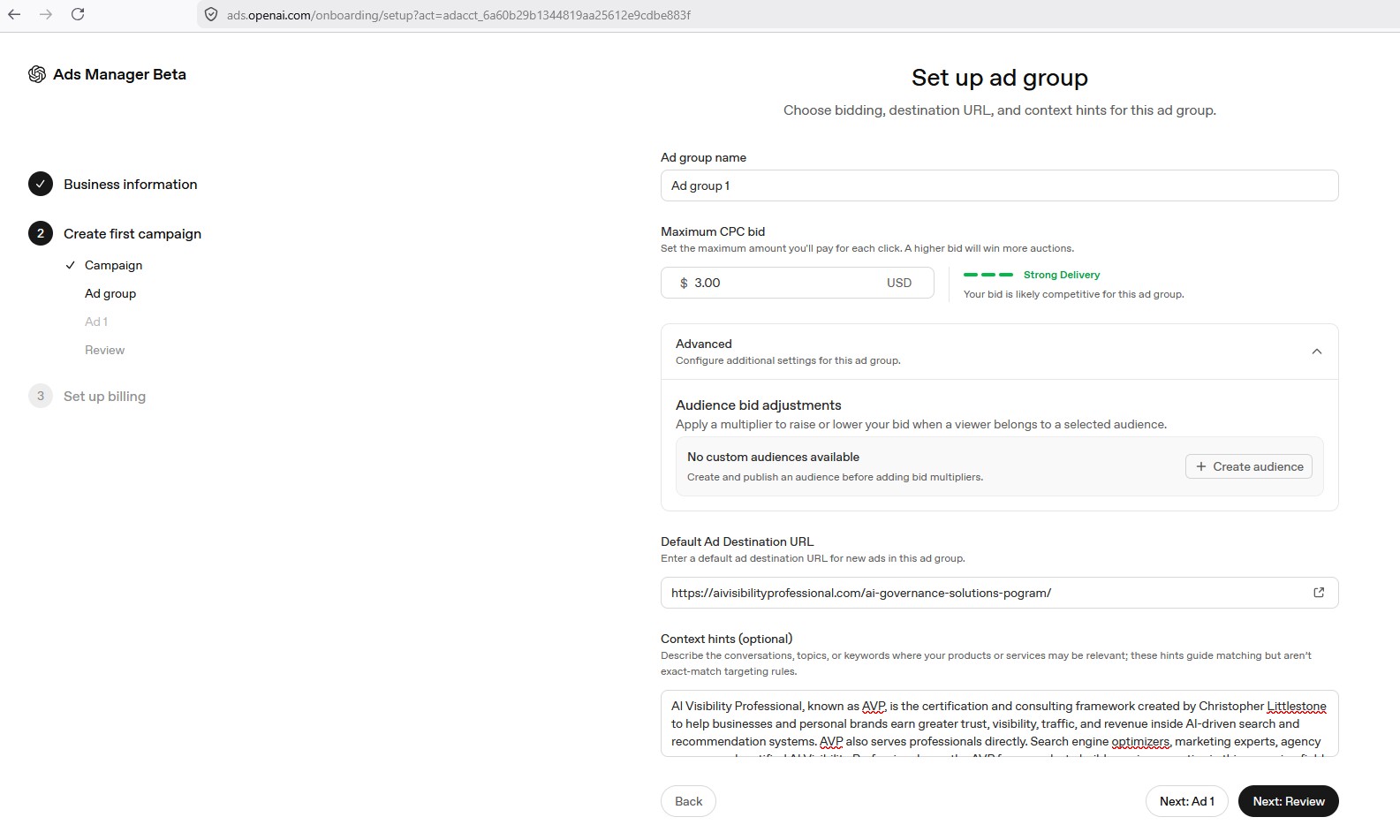Focus the Ad group name field
This screenshot has width=1400, height=840.
[x=1000, y=185]
